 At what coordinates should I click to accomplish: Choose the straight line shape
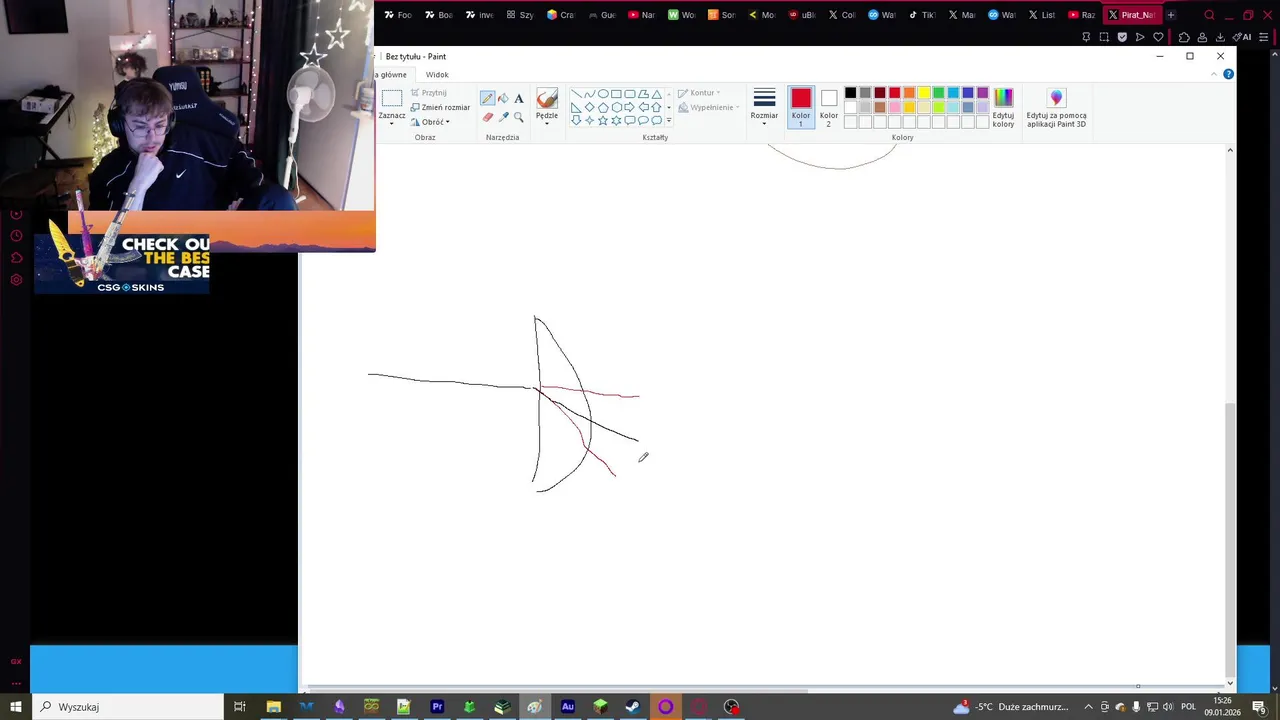click(576, 94)
